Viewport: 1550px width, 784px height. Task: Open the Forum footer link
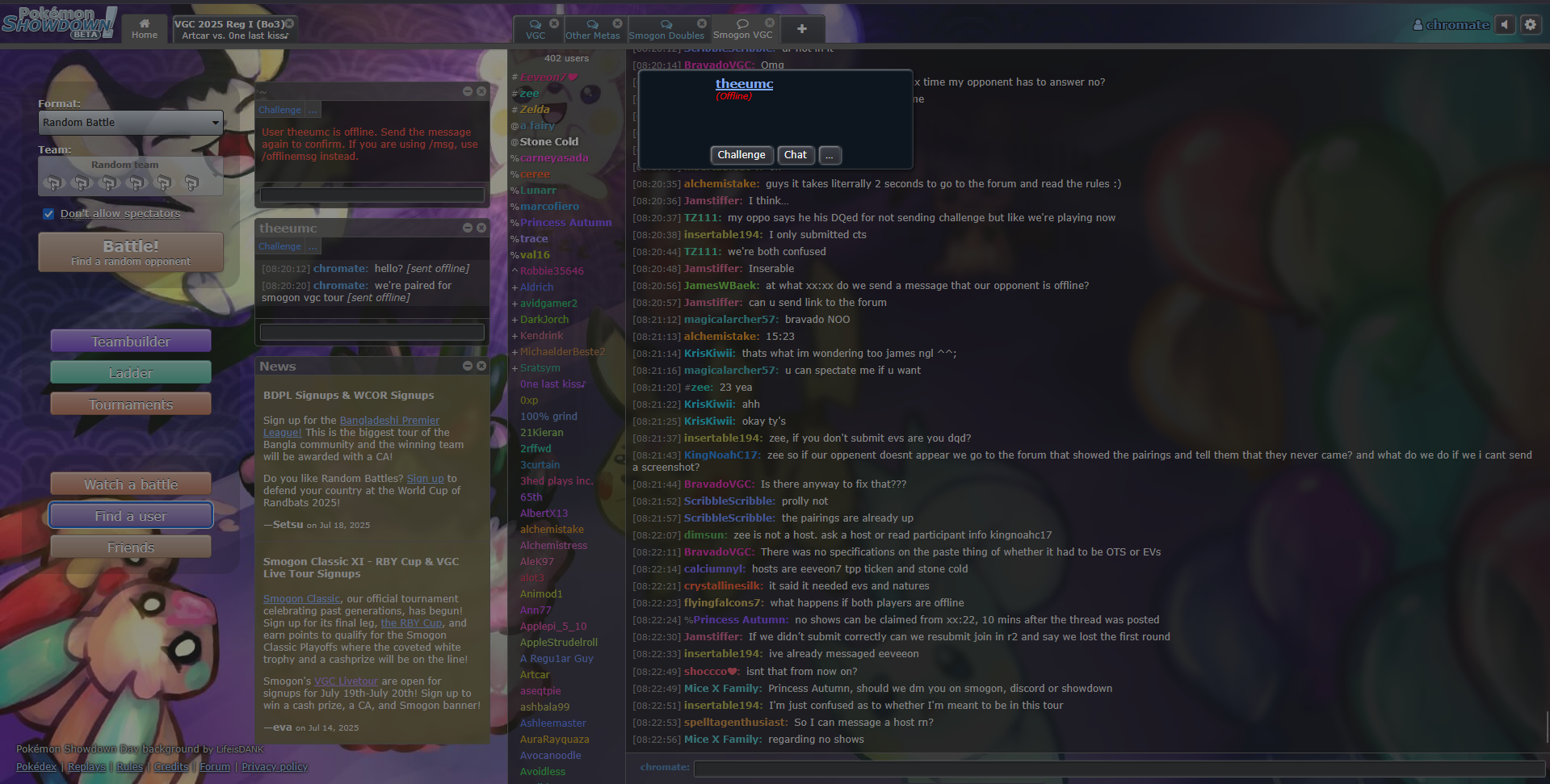coord(215,767)
